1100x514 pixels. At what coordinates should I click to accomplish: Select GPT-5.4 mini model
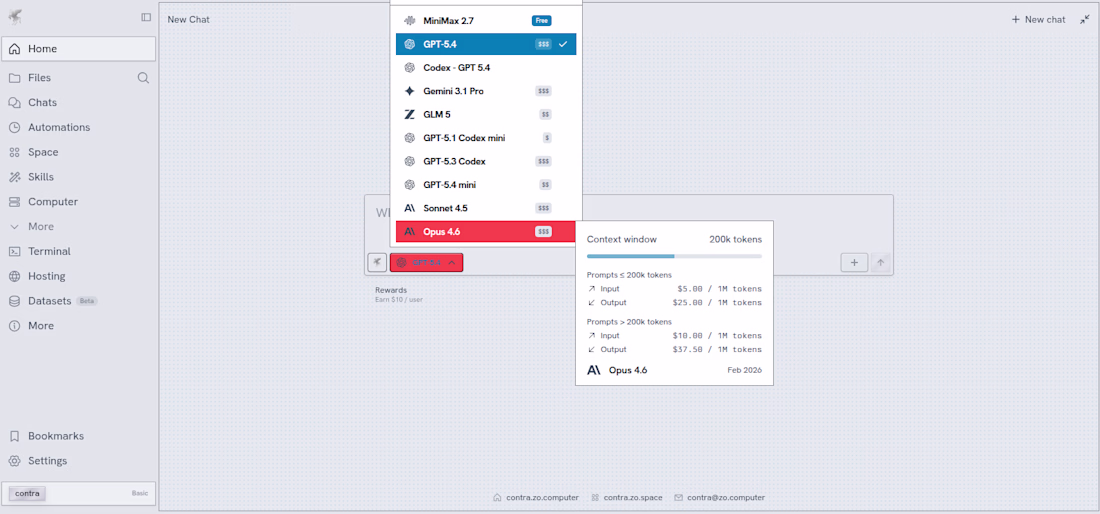pos(486,184)
